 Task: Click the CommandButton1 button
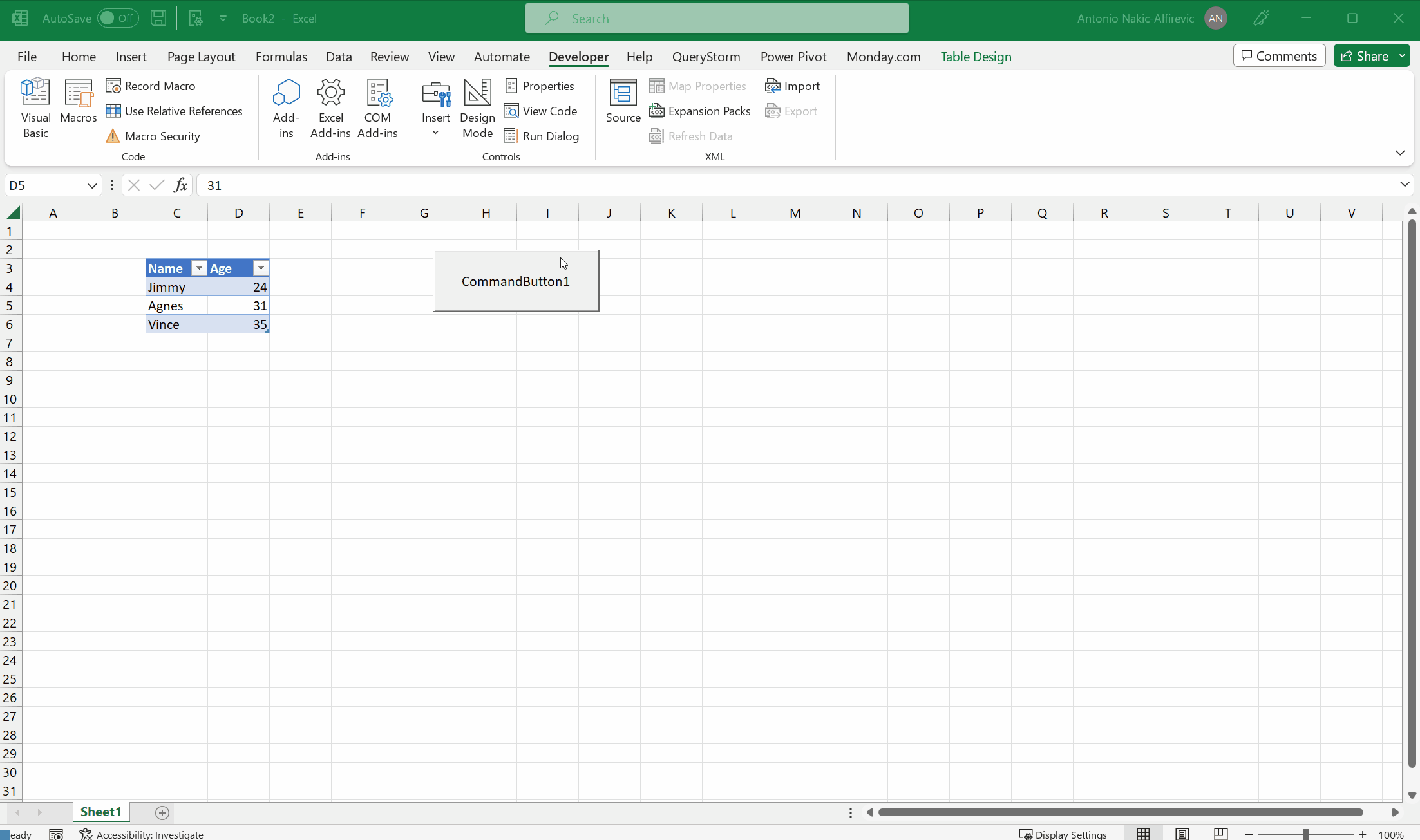[x=516, y=281]
